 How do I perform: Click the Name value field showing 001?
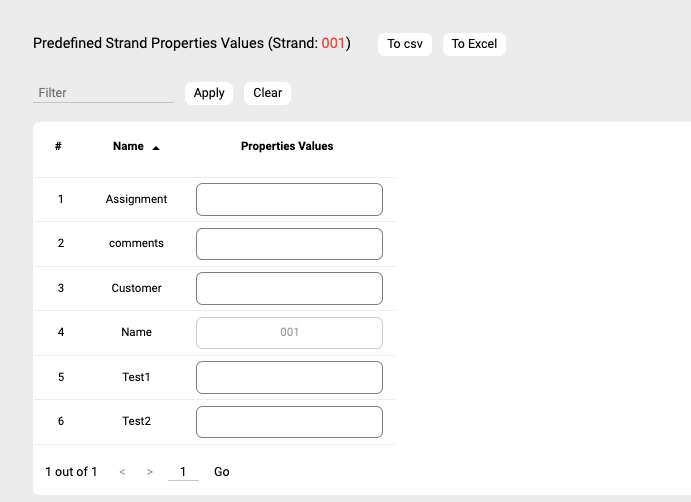[289, 333]
